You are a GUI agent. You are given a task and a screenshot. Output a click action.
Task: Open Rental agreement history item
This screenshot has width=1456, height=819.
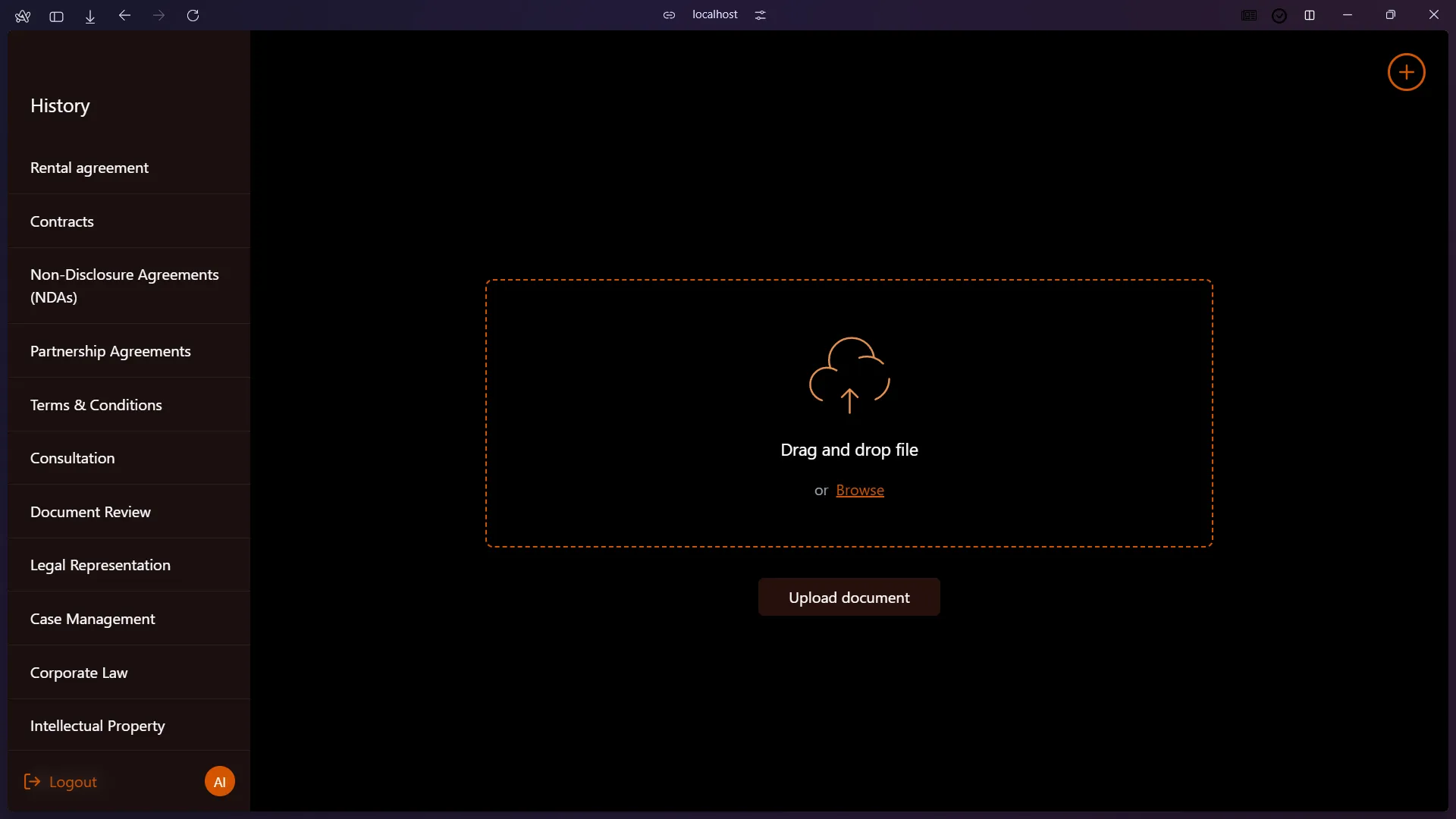[89, 168]
